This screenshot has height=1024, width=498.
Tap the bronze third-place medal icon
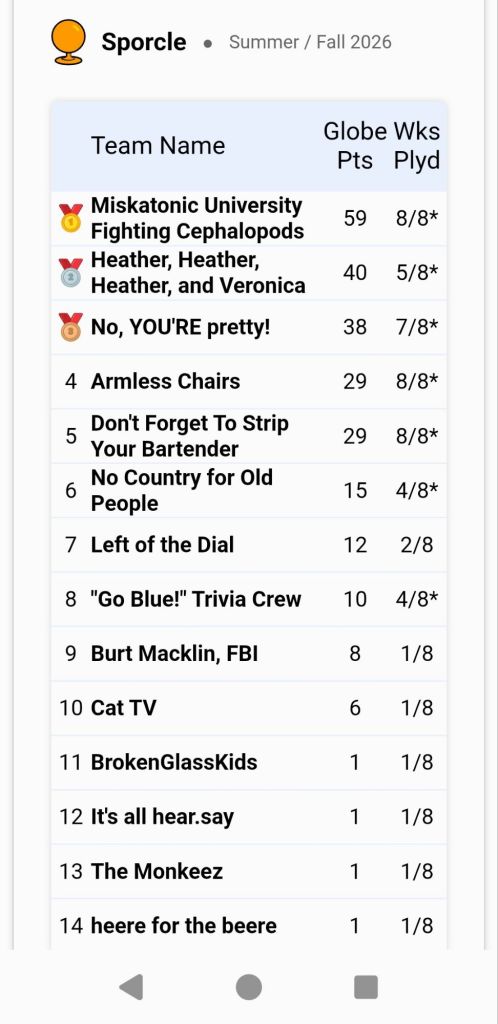70,327
